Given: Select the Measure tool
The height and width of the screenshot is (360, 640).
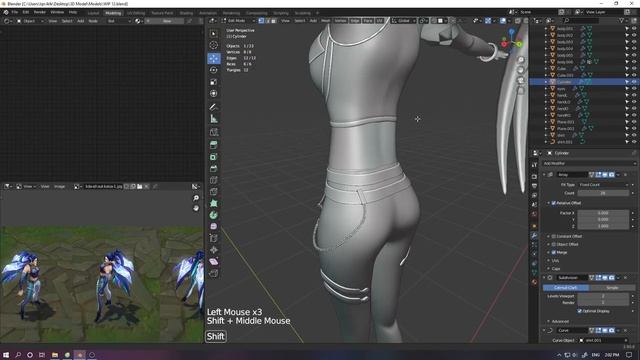Looking at the screenshot, I should (x=213, y=119).
